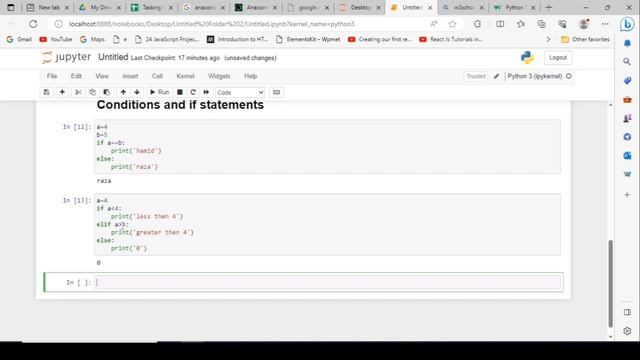Click the Logout button
Image resolution: width=640 pixels, height=360 pixels.
click(558, 58)
